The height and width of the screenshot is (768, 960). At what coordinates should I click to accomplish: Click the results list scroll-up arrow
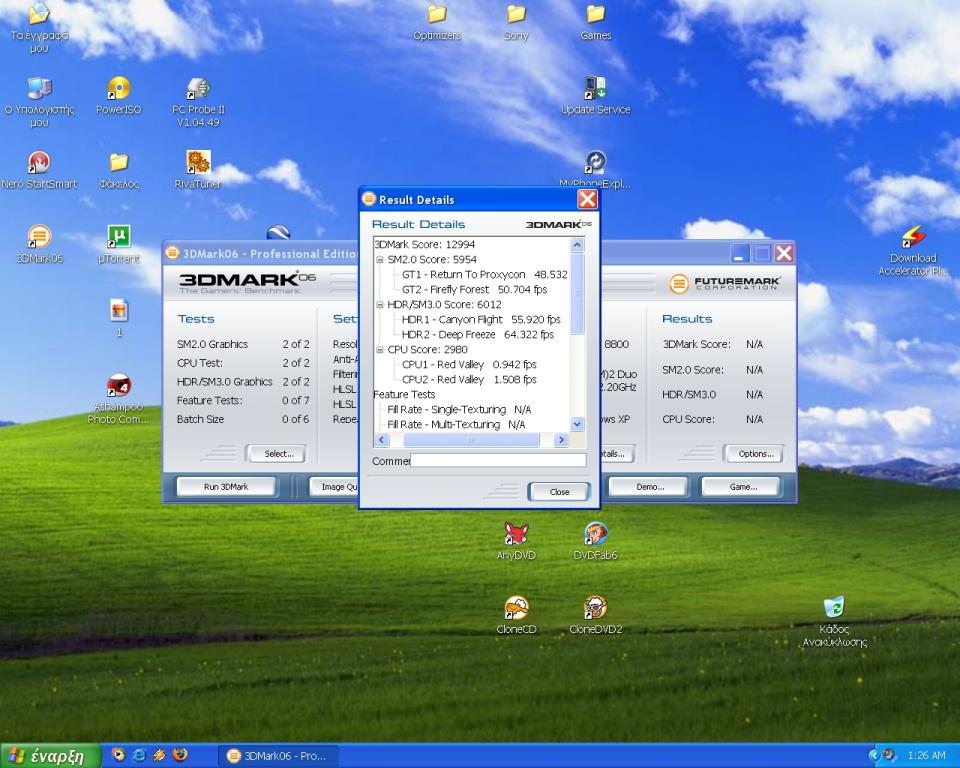(577, 246)
